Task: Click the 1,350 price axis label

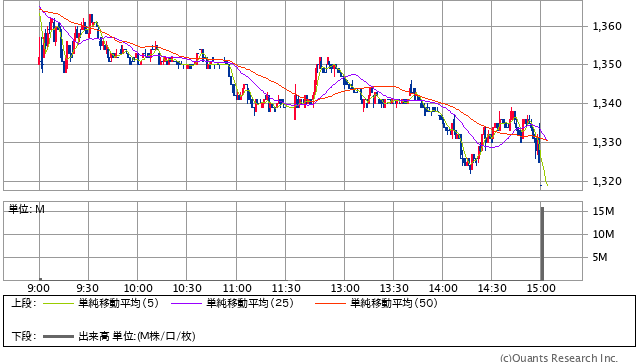Action: click(x=607, y=64)
